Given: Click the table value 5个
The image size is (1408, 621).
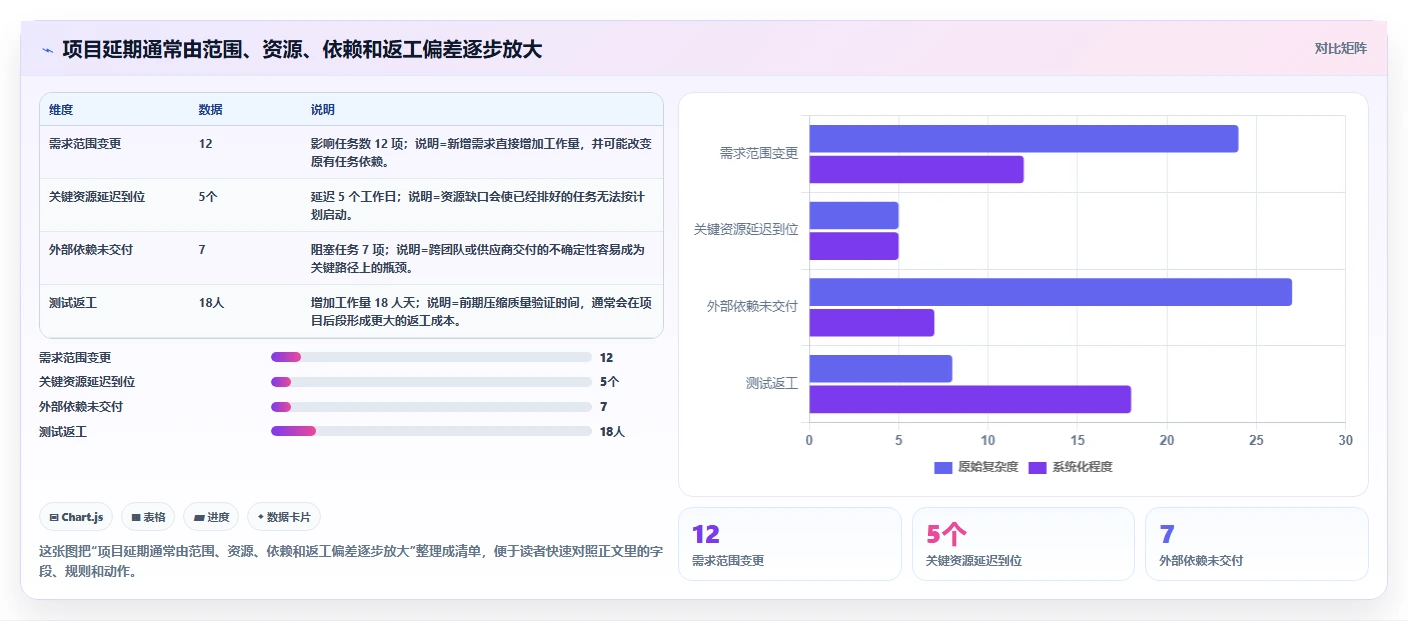Looking at the screenshot, I should 208,197.
